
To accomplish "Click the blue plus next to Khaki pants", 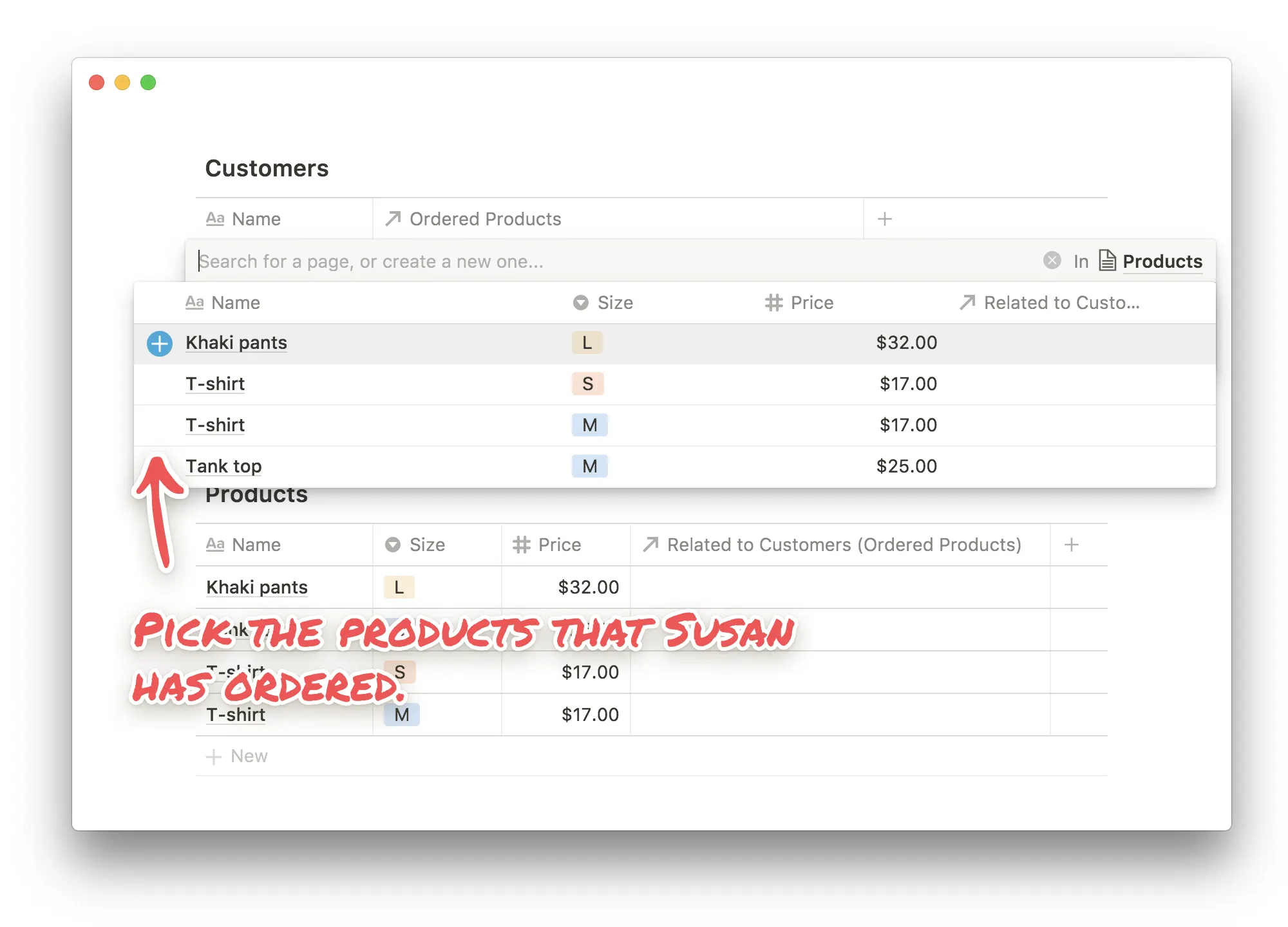I will click(159, 343).
